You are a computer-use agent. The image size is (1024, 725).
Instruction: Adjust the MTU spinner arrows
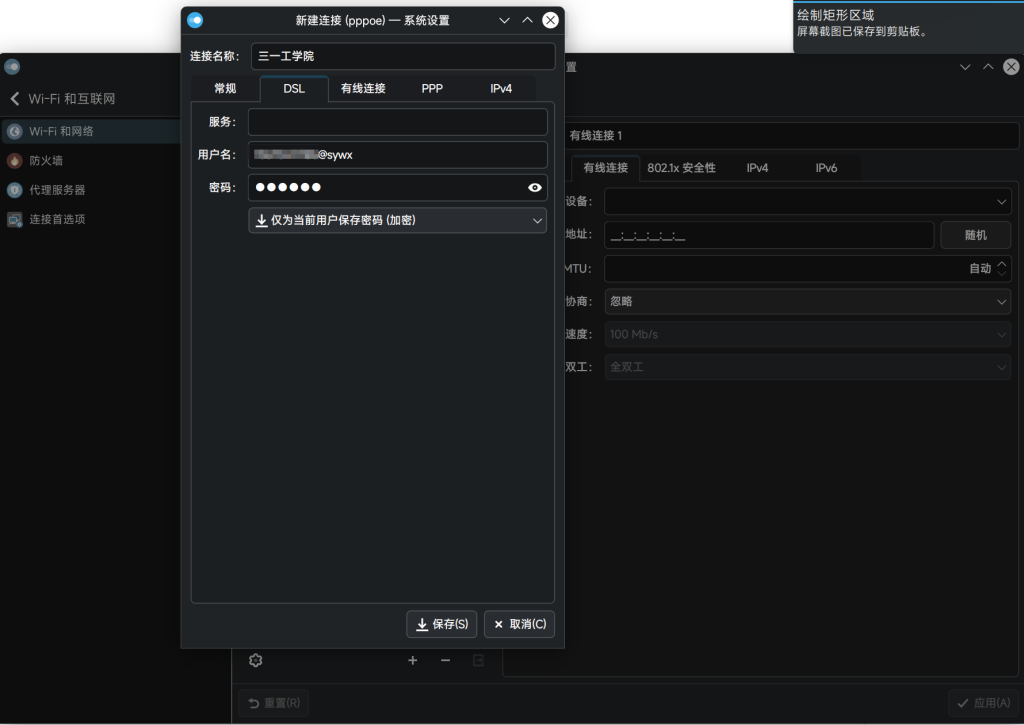(1003, 268)
